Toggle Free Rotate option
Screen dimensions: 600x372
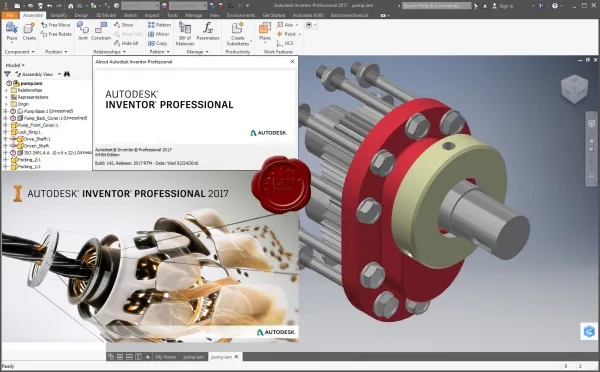tap(56, 34)
